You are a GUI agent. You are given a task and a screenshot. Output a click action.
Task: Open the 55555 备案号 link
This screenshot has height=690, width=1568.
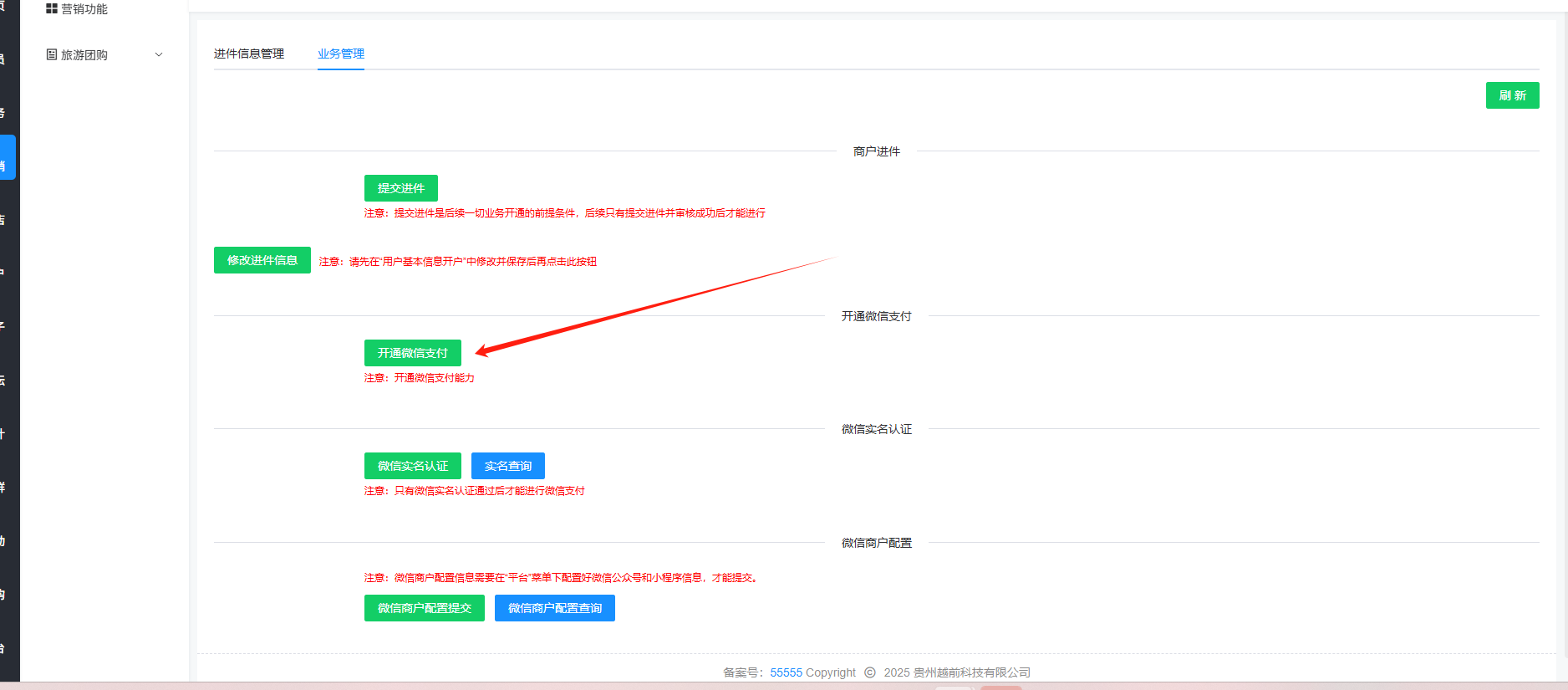point(786,672)
